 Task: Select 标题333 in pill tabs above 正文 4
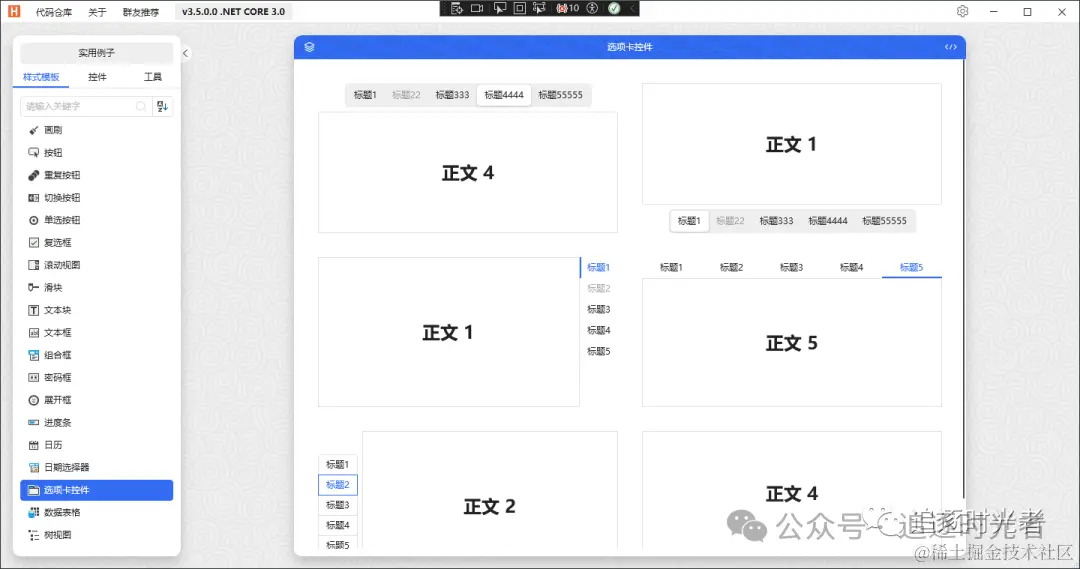(x=452, y=95)
